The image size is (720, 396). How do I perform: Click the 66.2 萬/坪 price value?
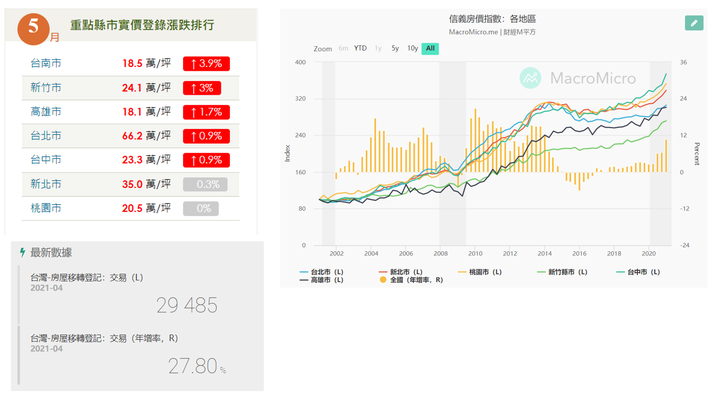click(146, 136)
